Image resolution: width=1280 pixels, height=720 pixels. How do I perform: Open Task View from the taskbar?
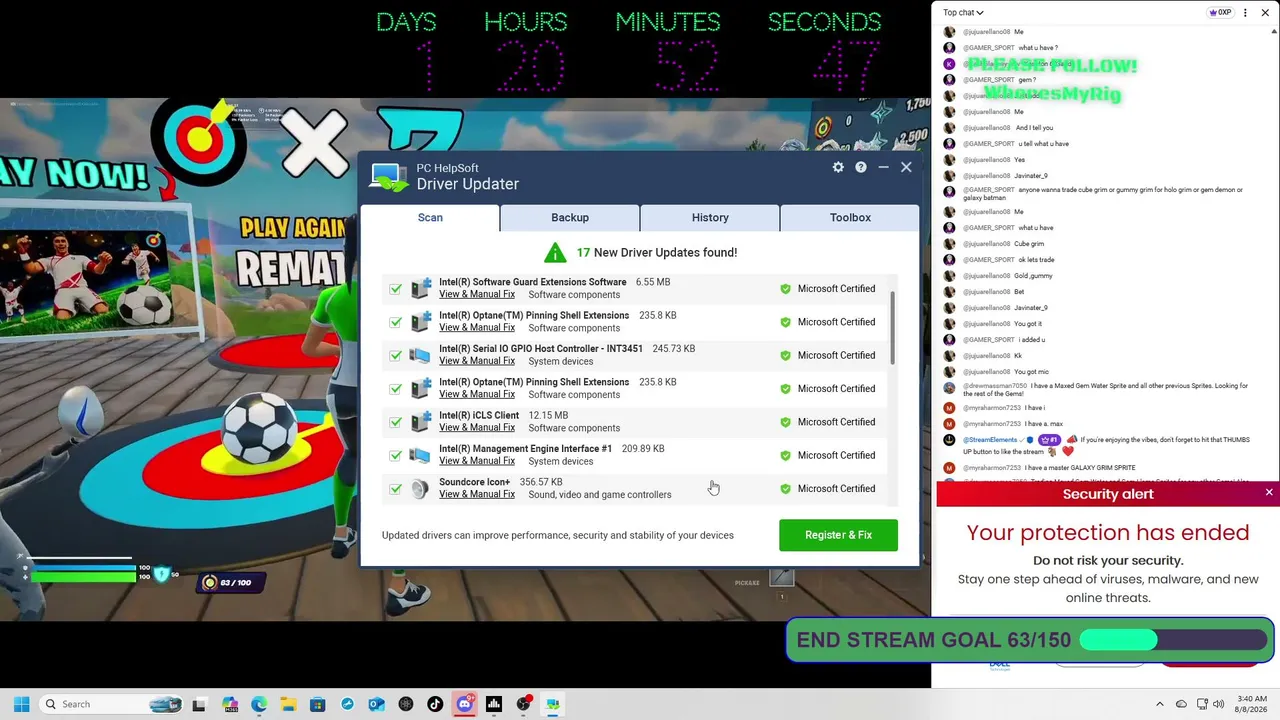point(199,704)
